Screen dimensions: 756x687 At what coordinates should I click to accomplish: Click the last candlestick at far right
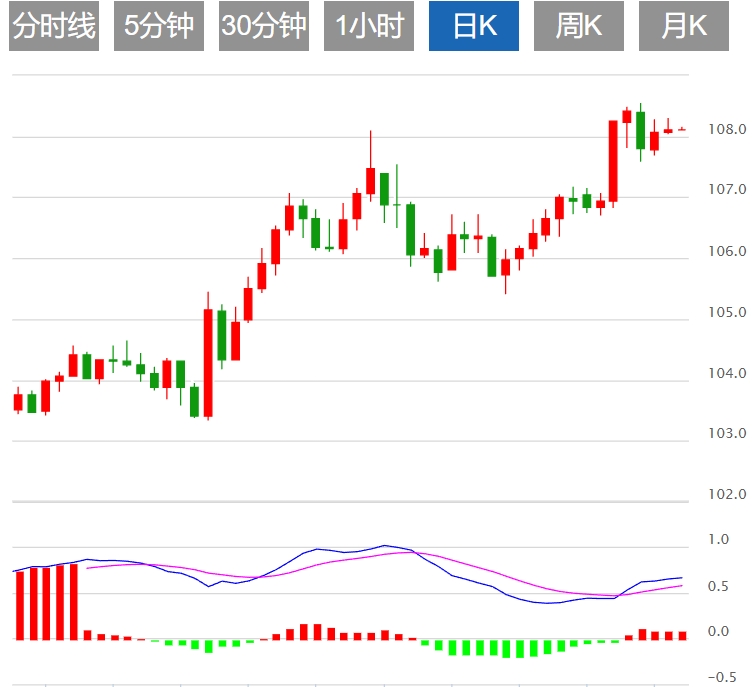coord(682,129)
